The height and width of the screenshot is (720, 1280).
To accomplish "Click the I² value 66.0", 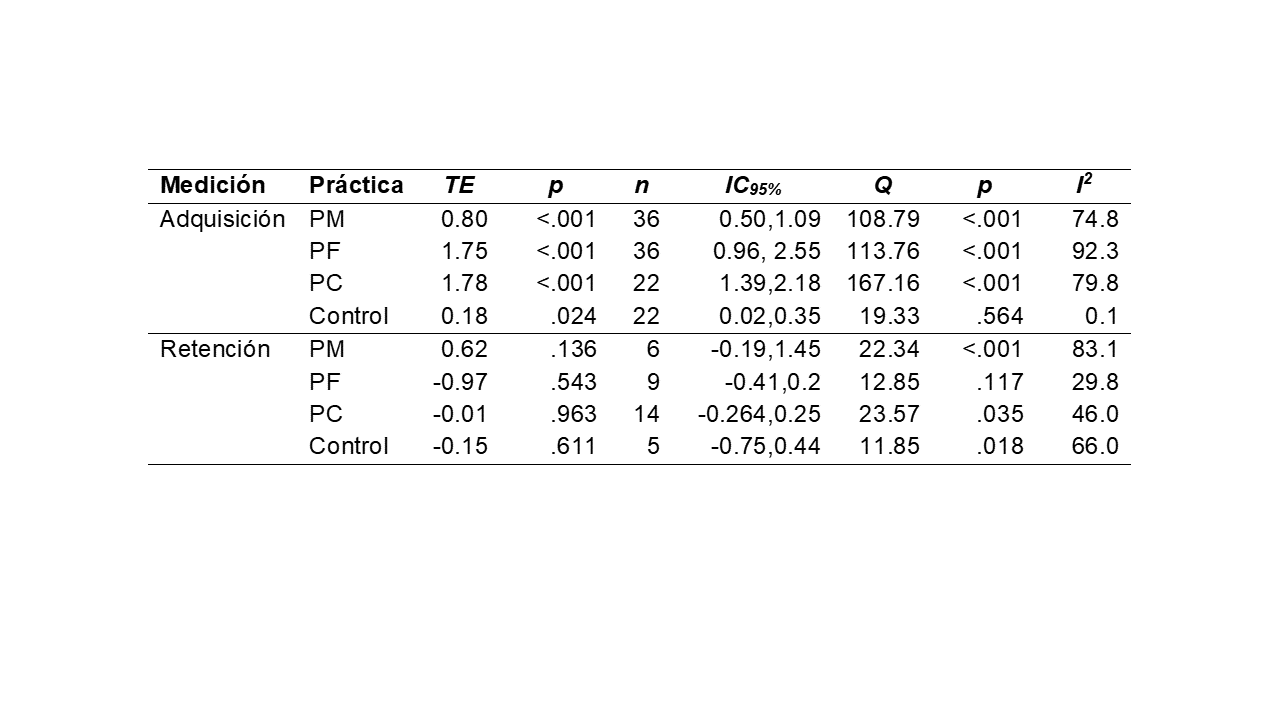I will [1093, 446].
